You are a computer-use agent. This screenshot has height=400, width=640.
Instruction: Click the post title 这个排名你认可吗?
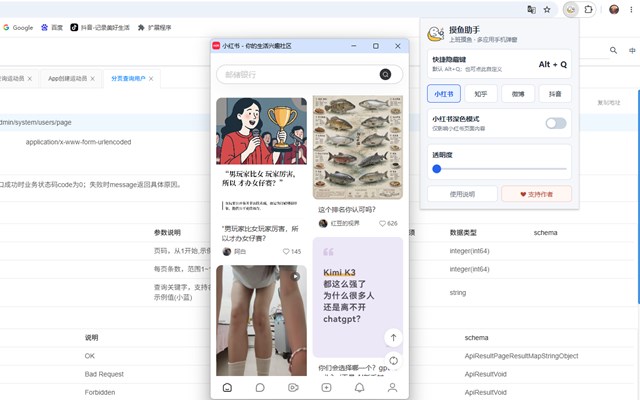point(347,209)
